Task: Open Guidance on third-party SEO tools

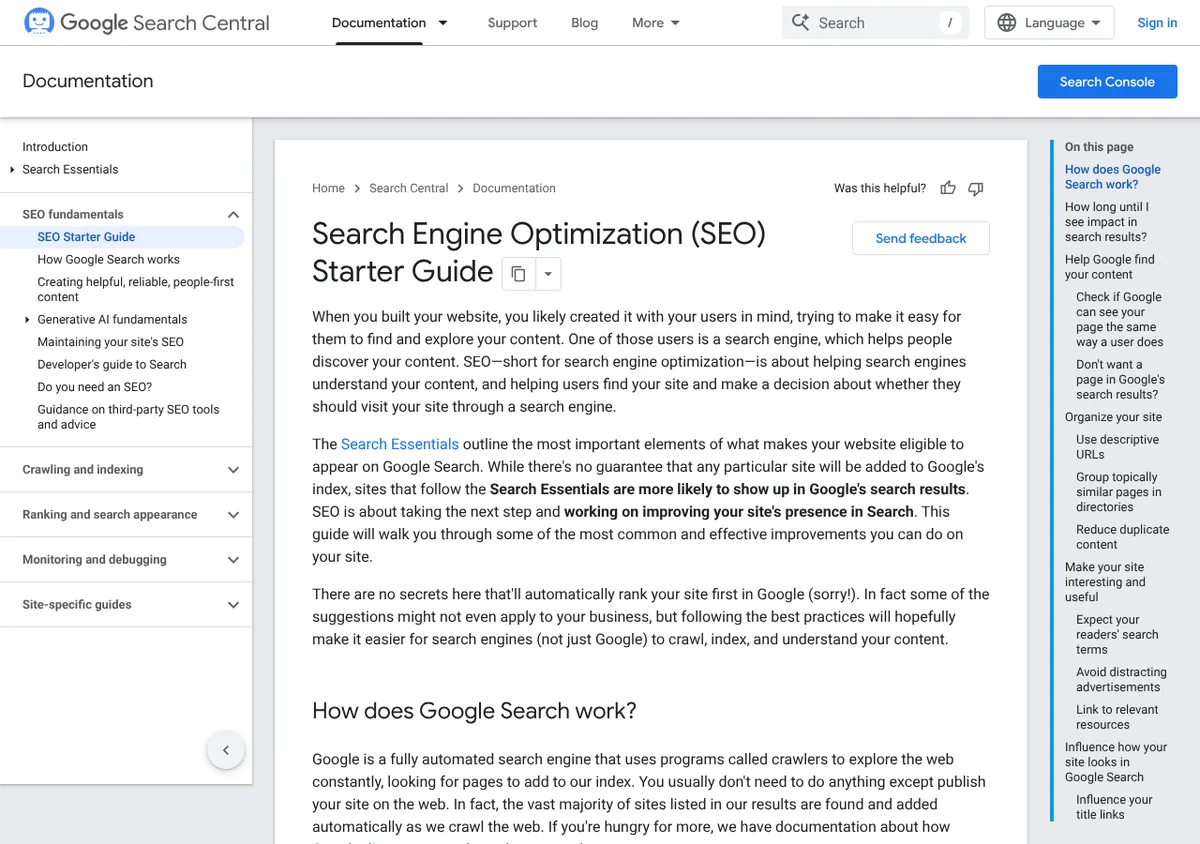Action: tap(128, 417)
